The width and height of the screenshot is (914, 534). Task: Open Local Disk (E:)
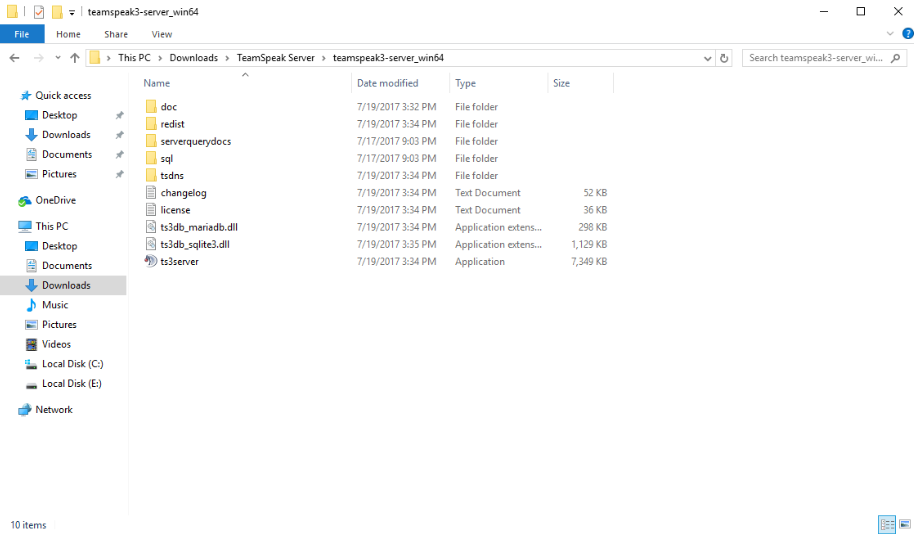(71, 384)
